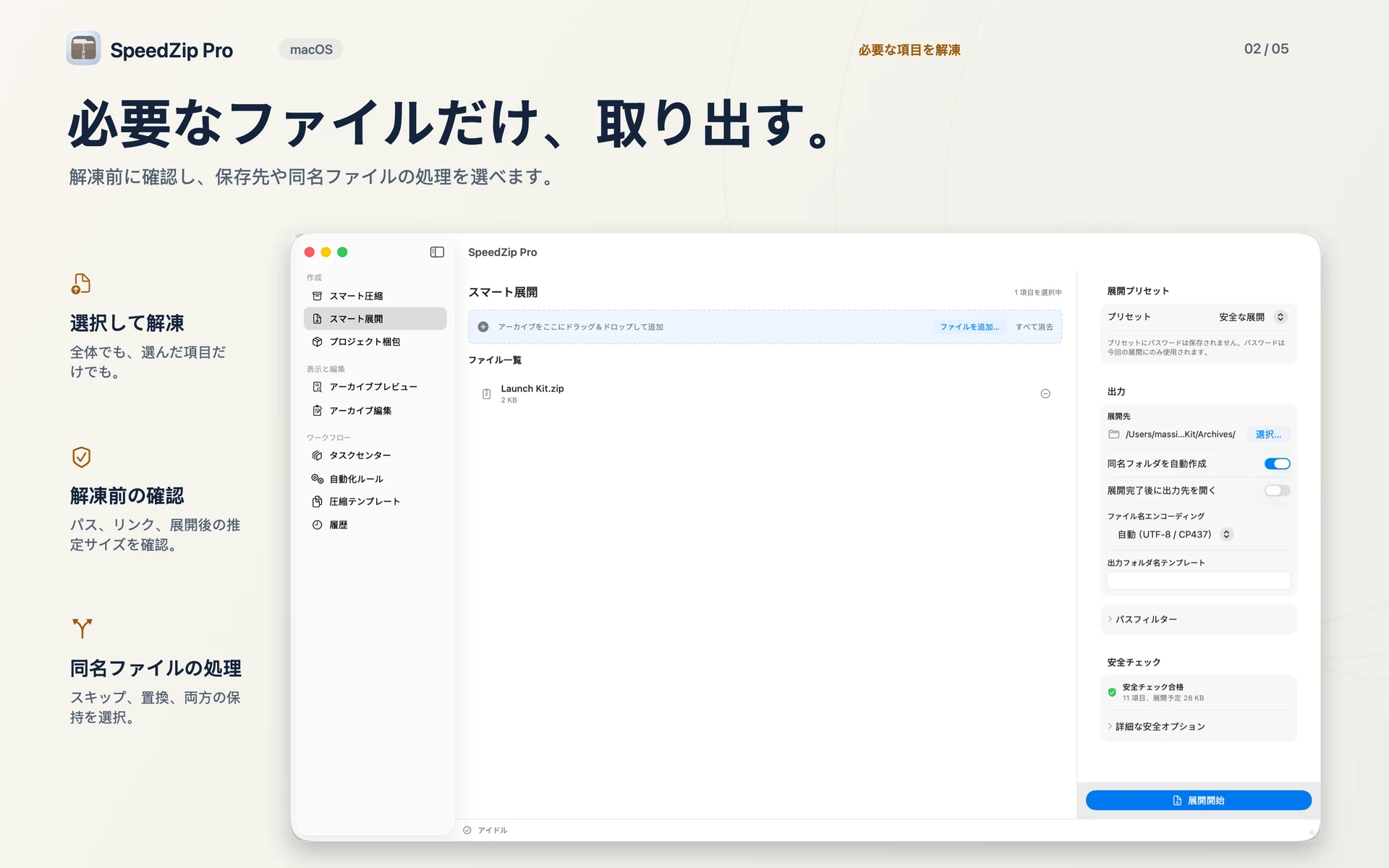Image resolution: width=1389 pixels, height=868 pixels.
Task: Click the 同名ファイルの処理 fork icon
Action: [x=82, y=628]
